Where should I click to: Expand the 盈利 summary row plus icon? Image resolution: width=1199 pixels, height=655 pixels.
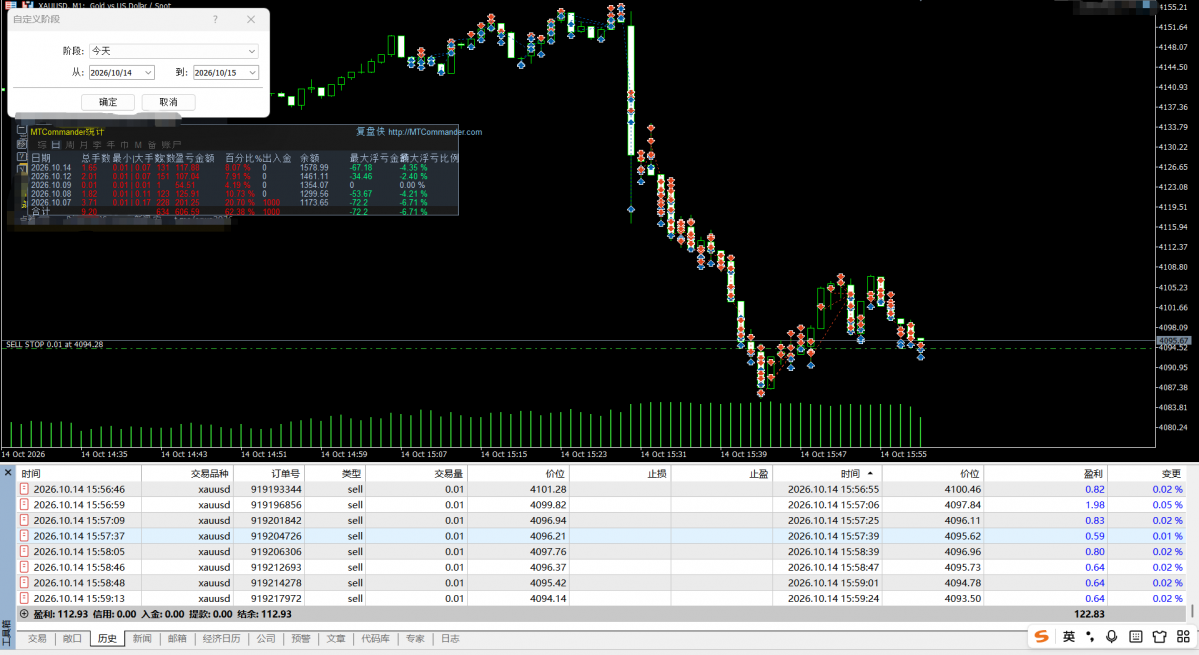click(24, 614)
